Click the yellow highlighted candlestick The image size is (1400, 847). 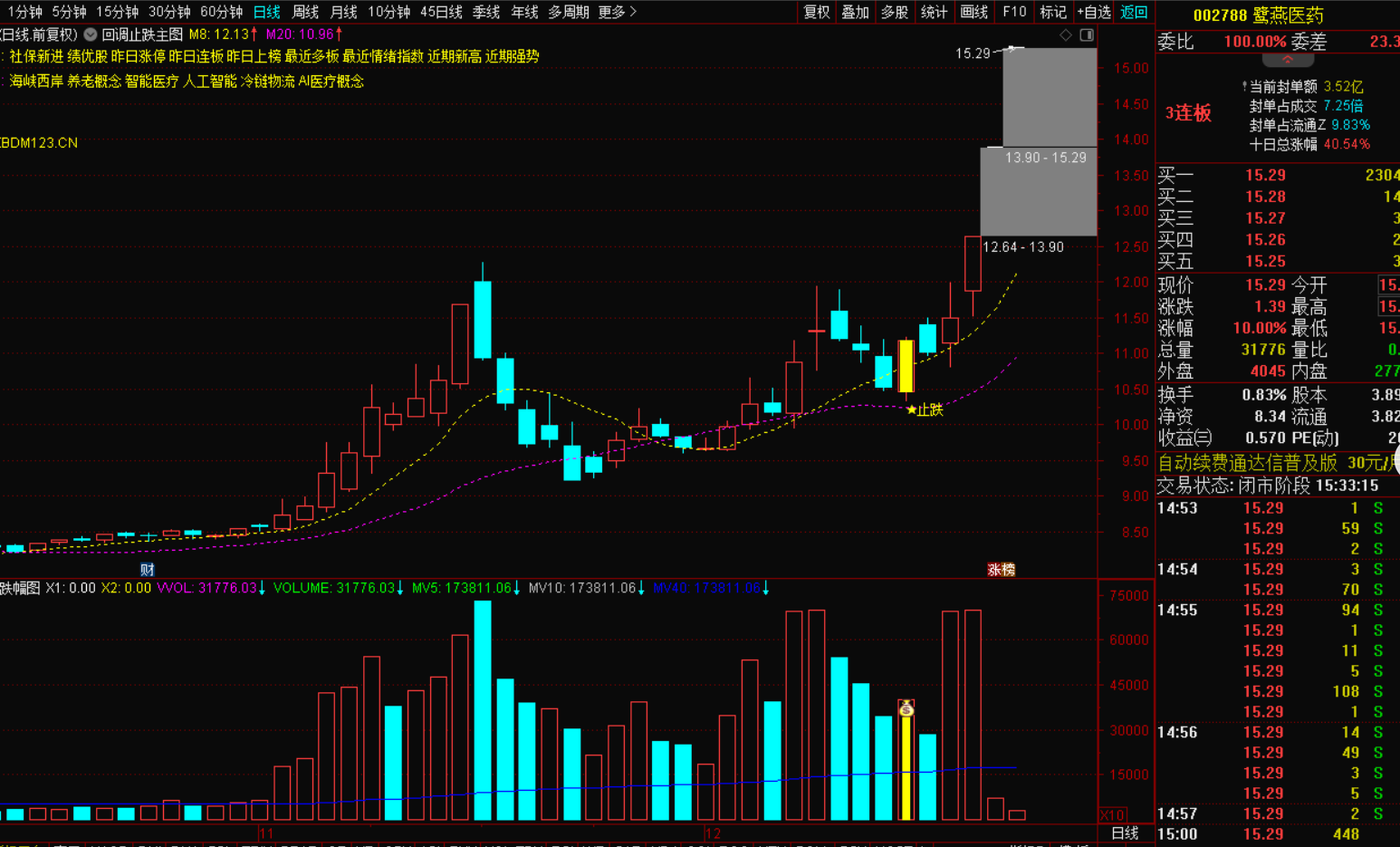tap(906, 366)
